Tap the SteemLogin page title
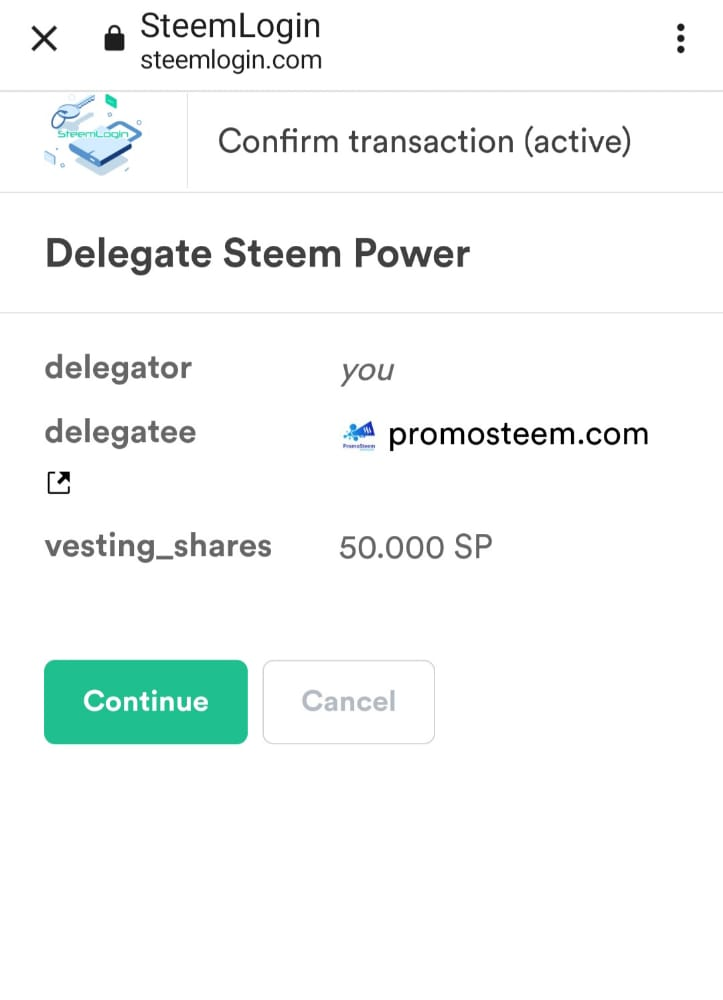723x1000 pixels. [x=231, y=24]
